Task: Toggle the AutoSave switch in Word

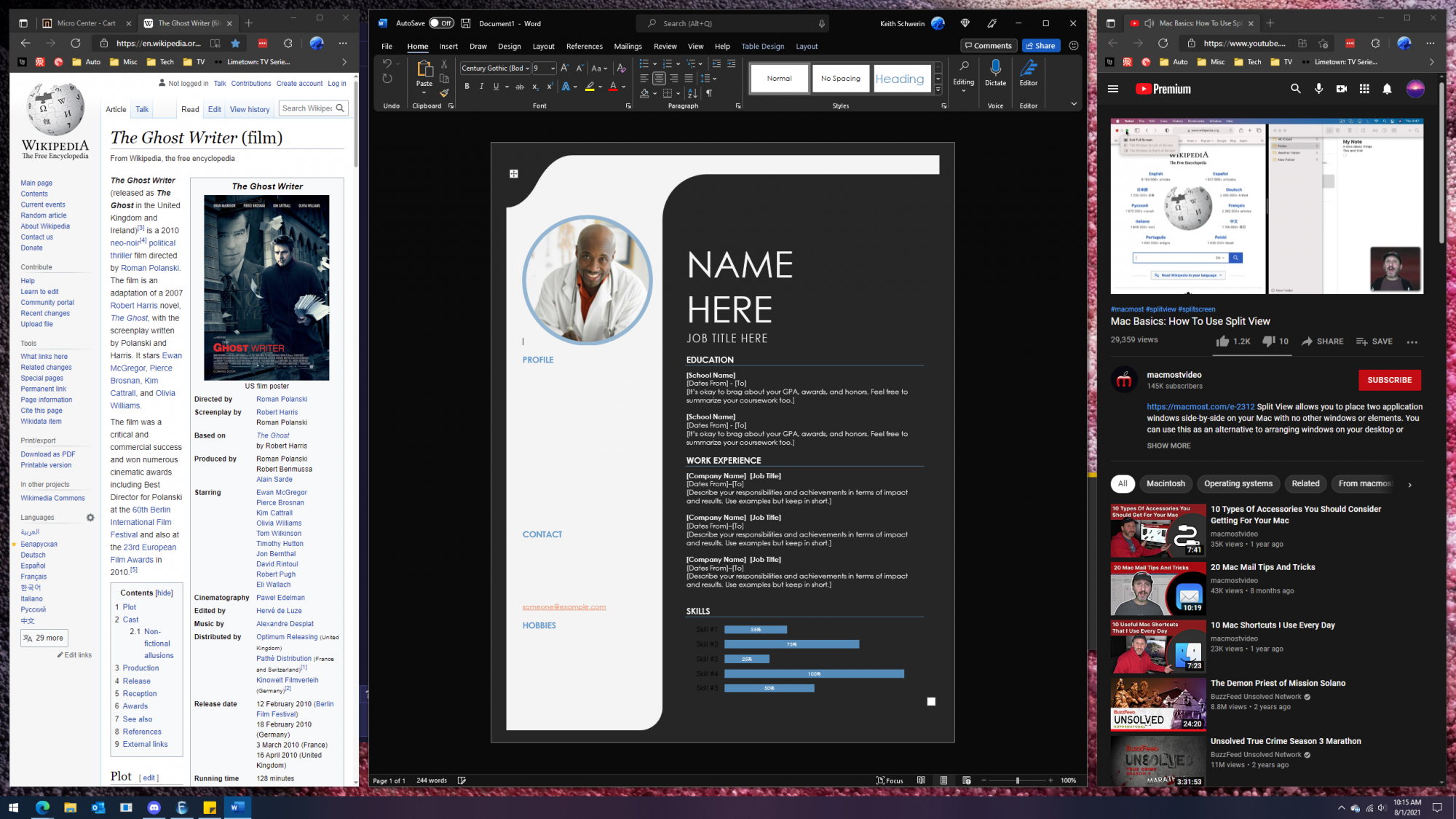Action: point(441,23)
